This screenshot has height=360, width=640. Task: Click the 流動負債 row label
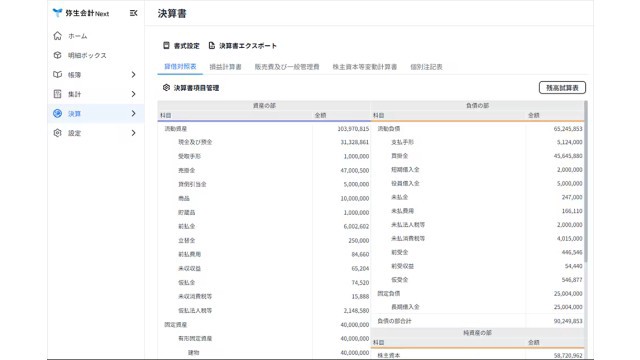click(x=389, y=129)
